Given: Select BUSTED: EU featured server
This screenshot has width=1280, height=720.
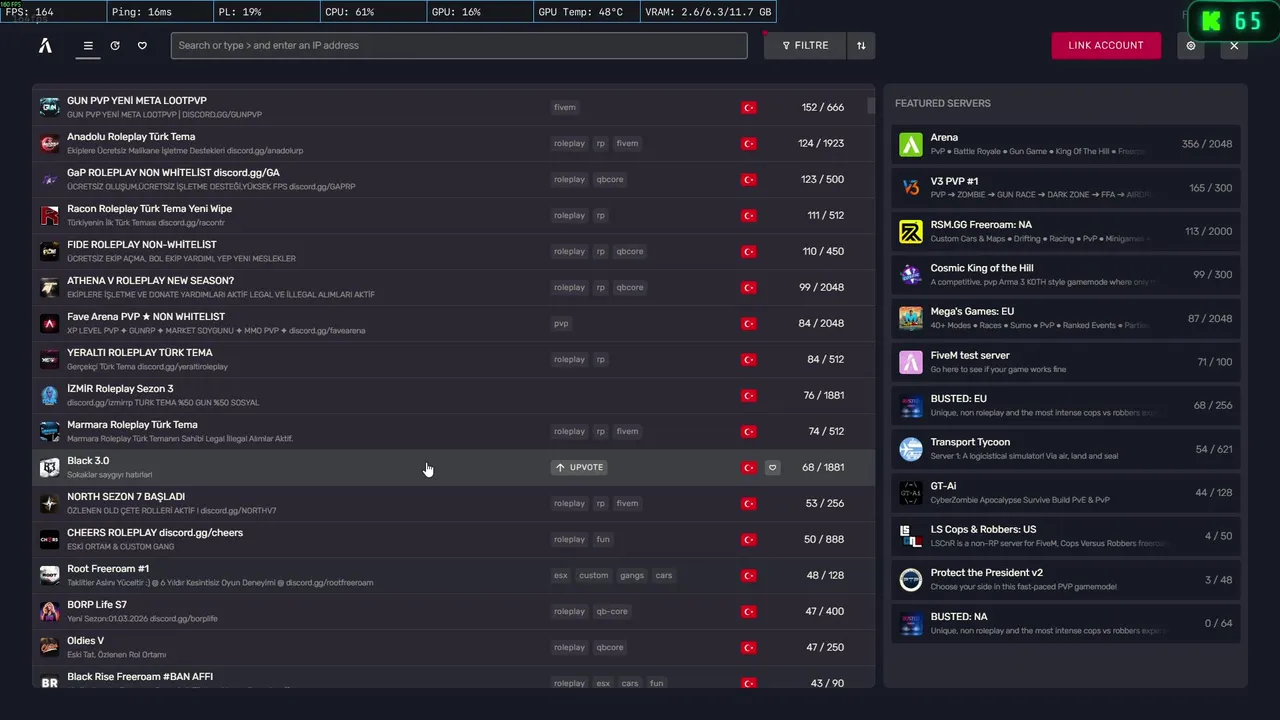Looking at the screenshot, I should [1066, 405].
